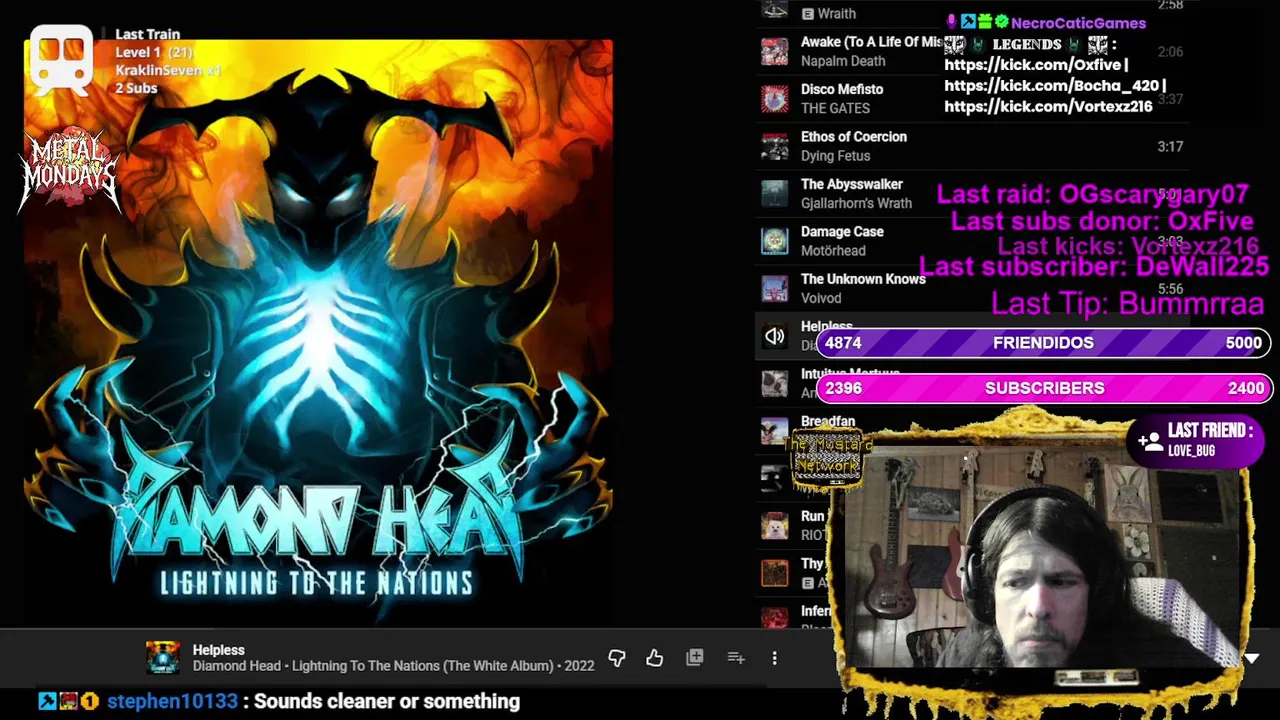Click the Subscribers goal progress bar
Viewport: 1280px width, 720px height.
(x=1043, y=388)
